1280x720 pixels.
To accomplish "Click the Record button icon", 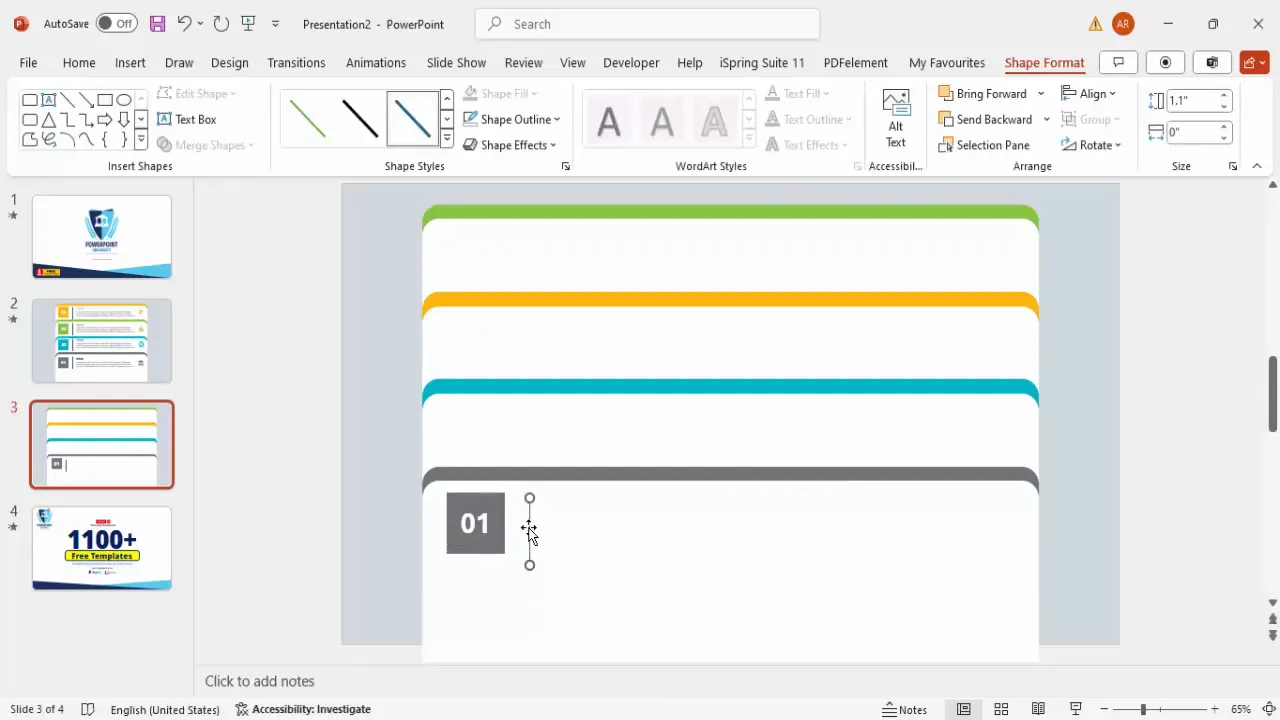I will 1165,62.
